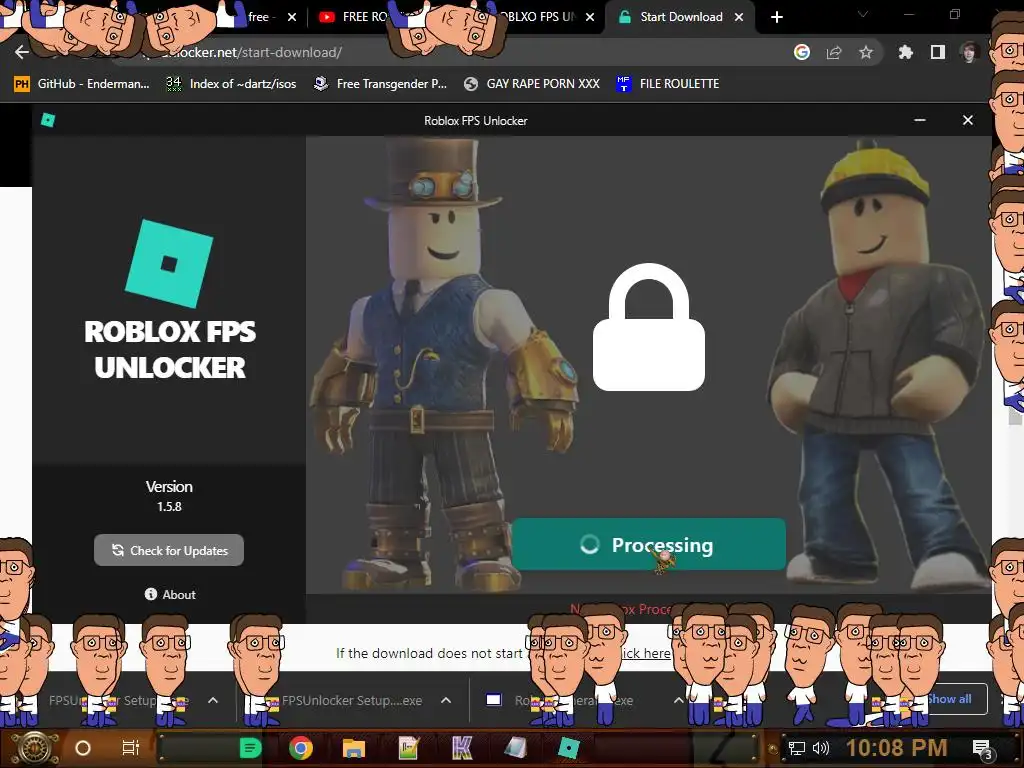This screenshot has width=1024, height=768.
Task: Open Windows Start button in taskbar
Action: (34, 748)
